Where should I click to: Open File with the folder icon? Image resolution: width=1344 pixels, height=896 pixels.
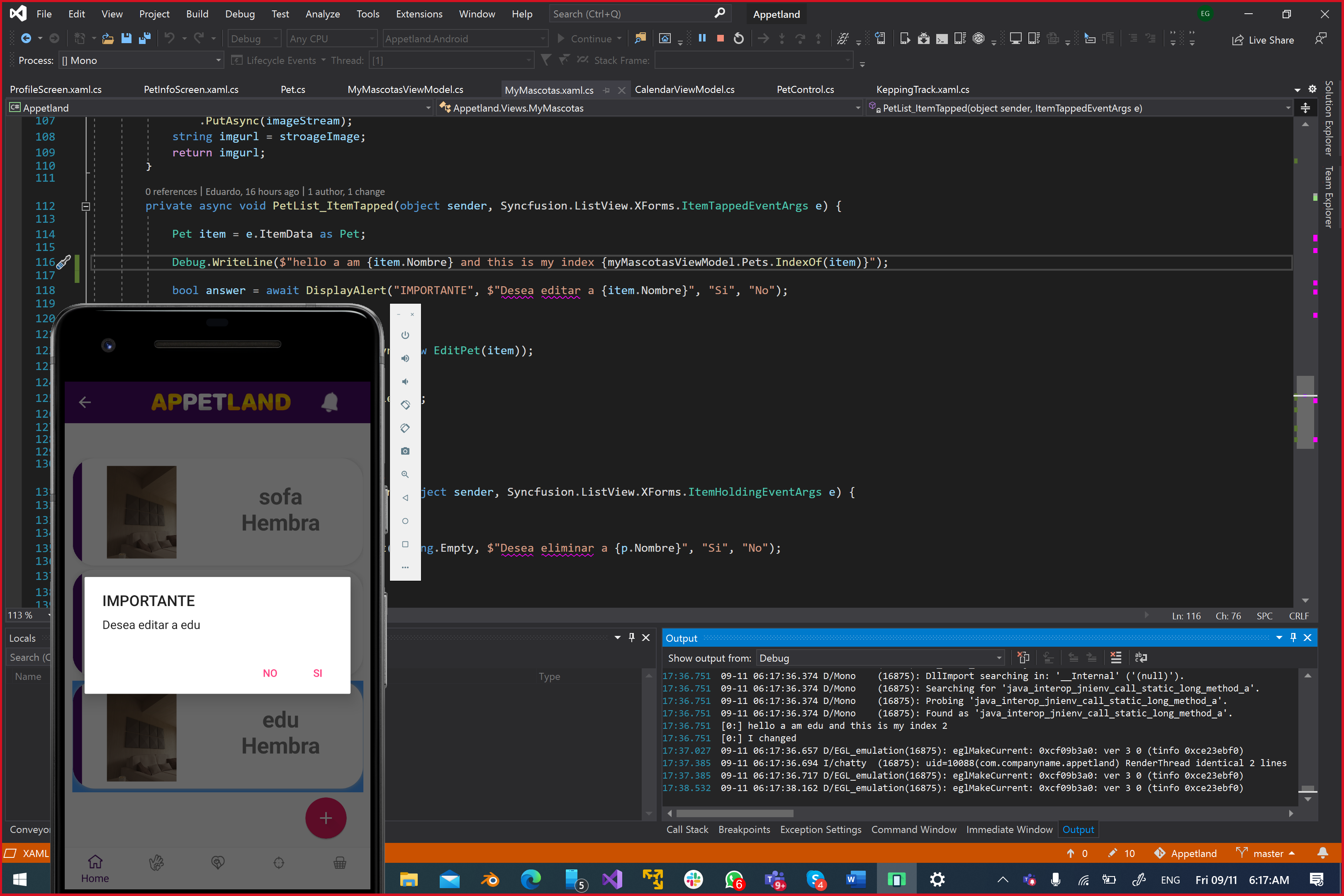tap(107, 38)
